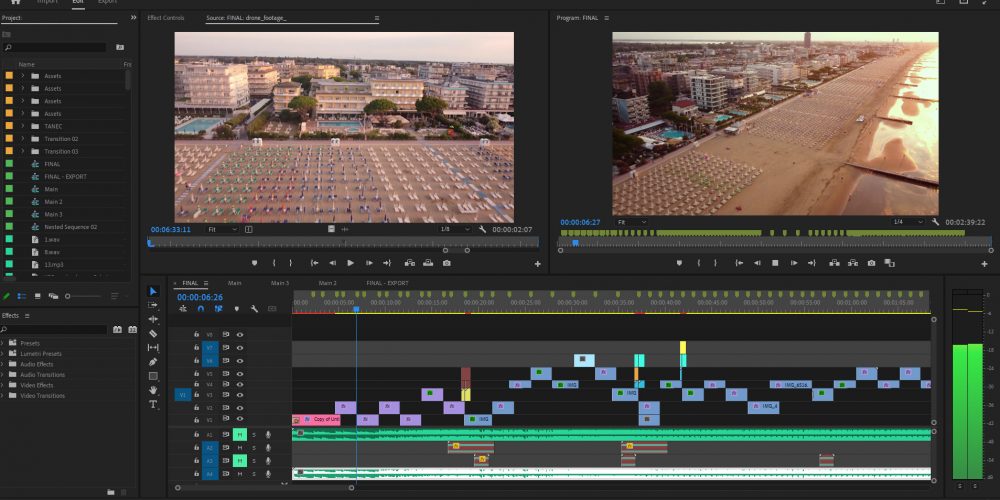Select the Track Select Forward tool

(153, 305)
